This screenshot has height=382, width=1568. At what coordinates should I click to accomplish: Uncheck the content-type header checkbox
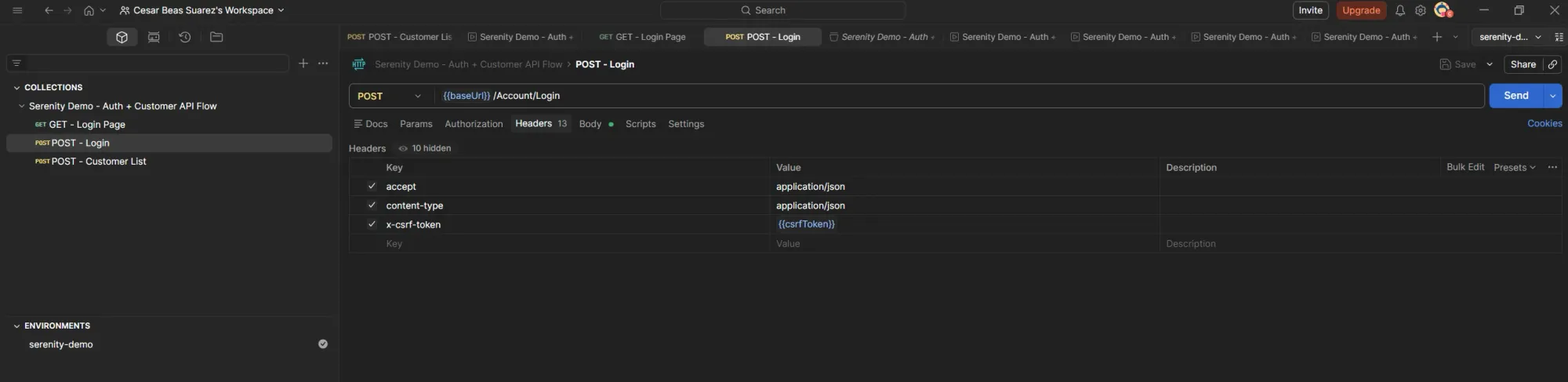[x=372, y=206]
